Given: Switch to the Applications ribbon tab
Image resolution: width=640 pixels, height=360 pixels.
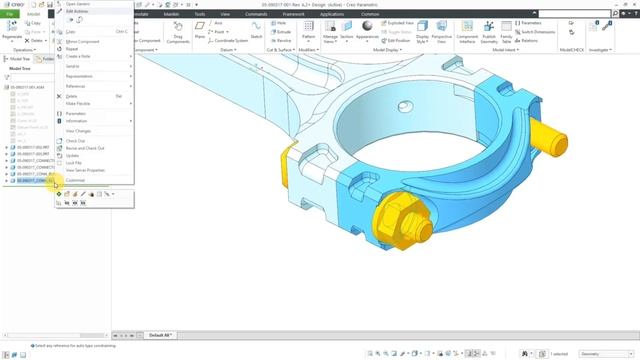Looking at the screenshot, I should coord(332,14).
